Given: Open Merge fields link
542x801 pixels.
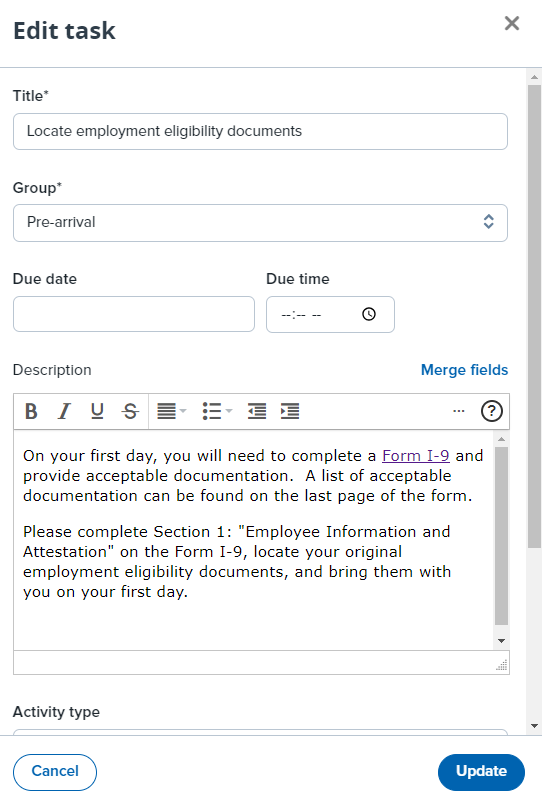Looking at the screenshot, I should click(464, 370).
